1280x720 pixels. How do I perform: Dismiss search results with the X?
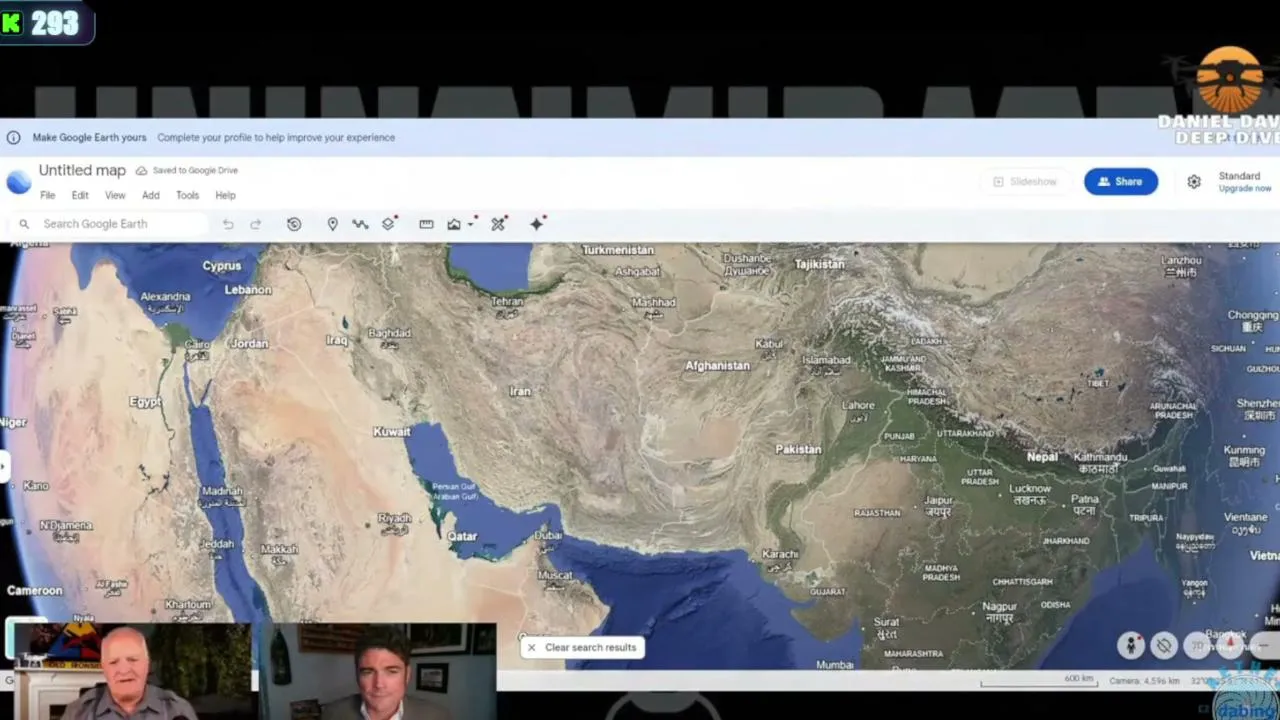point(532,647)
